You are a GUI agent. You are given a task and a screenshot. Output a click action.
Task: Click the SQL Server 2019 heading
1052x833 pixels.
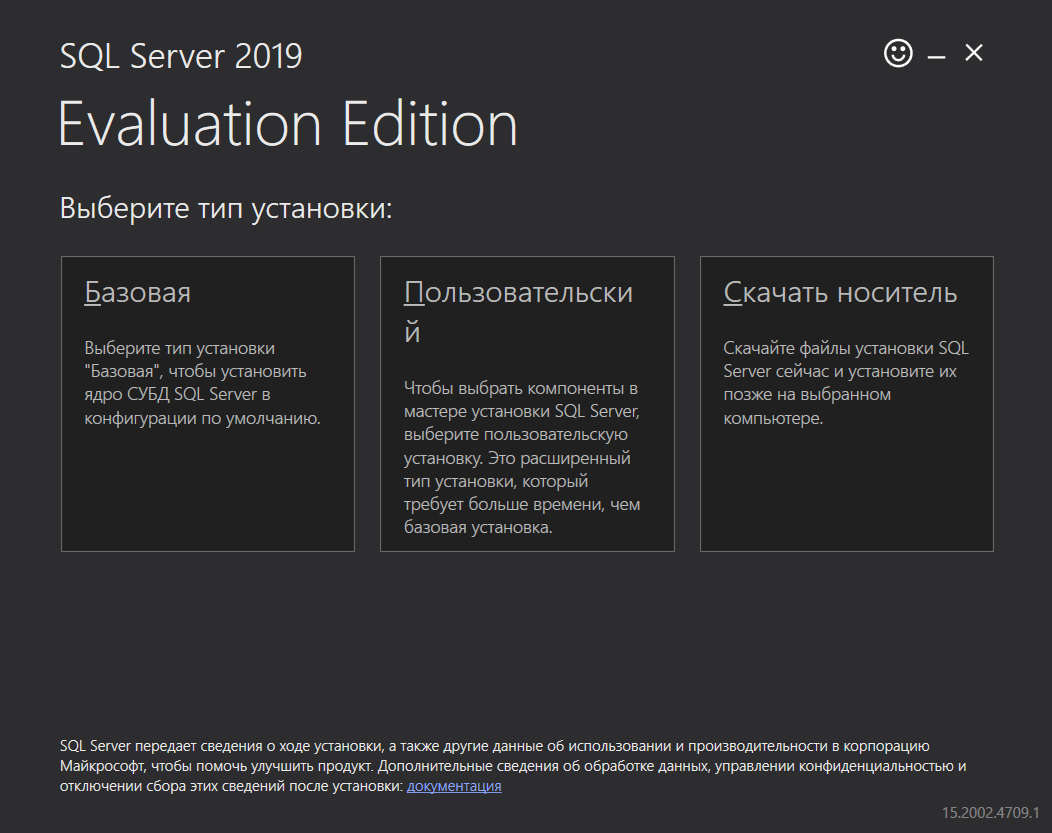(181, 56)
